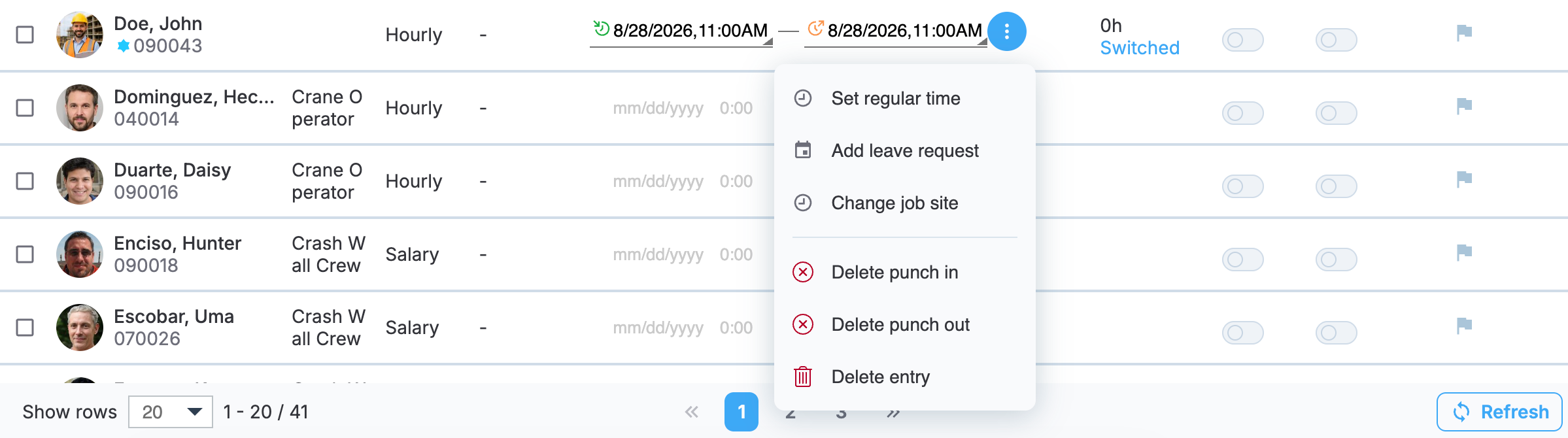Open John Doe's profile photo
The width and height of the screenshot is (1568, 438).
[x=80, y=35]
